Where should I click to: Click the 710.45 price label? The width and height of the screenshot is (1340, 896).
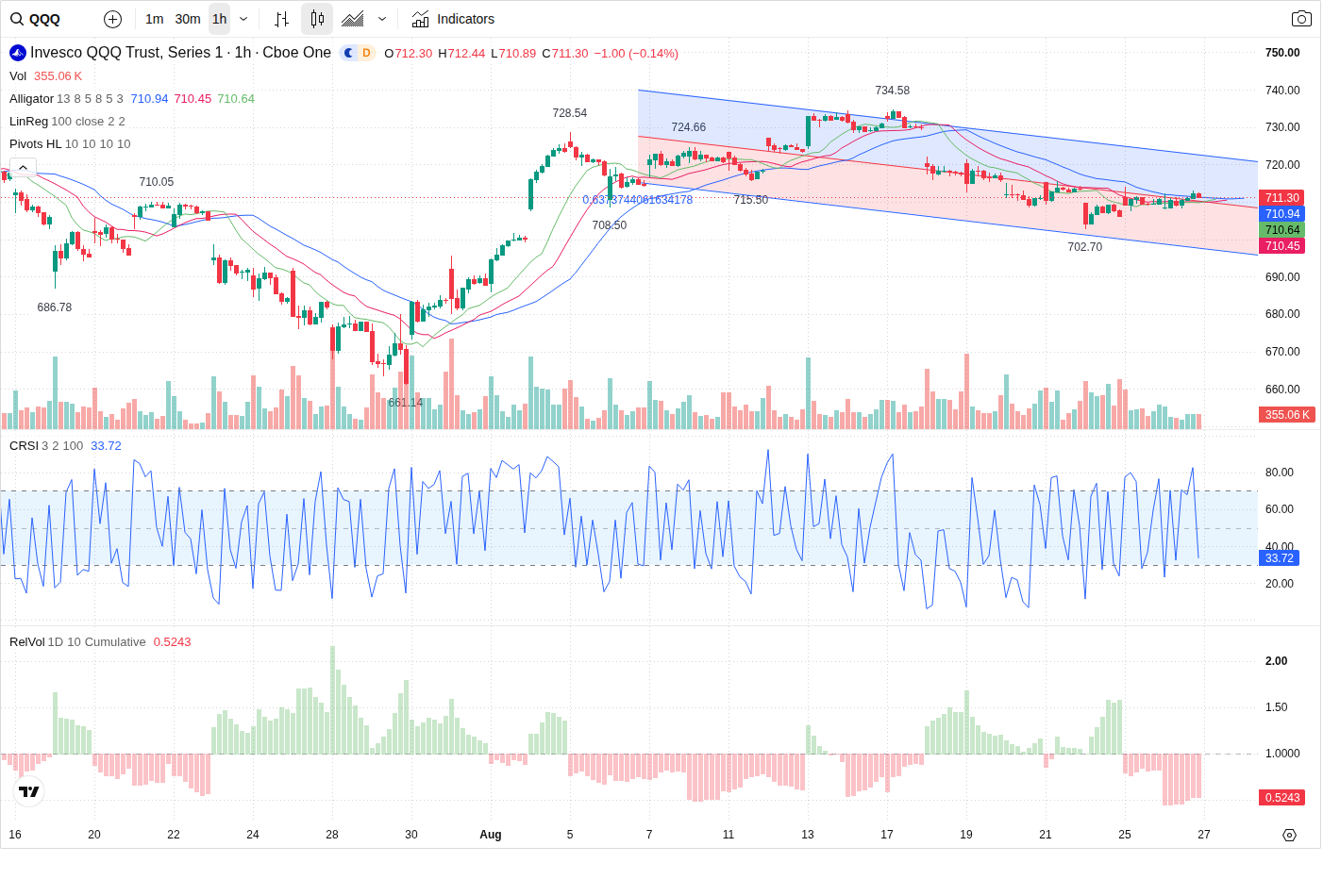(1281, 246)
